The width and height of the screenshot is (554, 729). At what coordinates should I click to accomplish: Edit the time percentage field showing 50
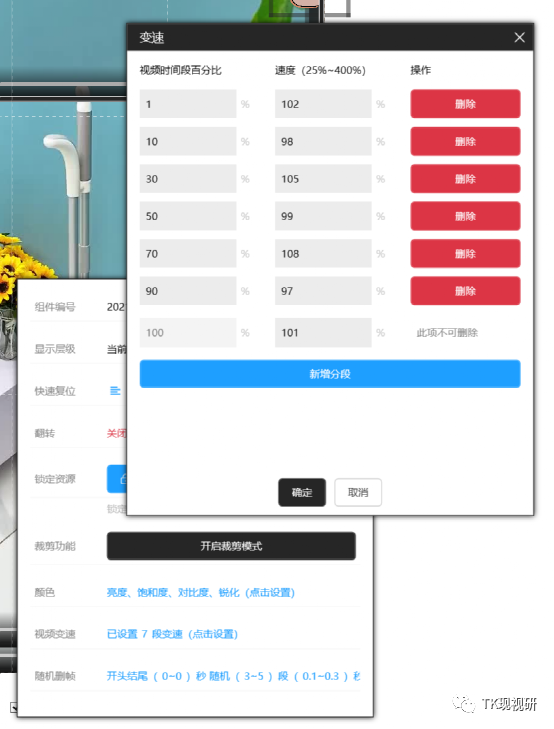click(x=188, y=216)
